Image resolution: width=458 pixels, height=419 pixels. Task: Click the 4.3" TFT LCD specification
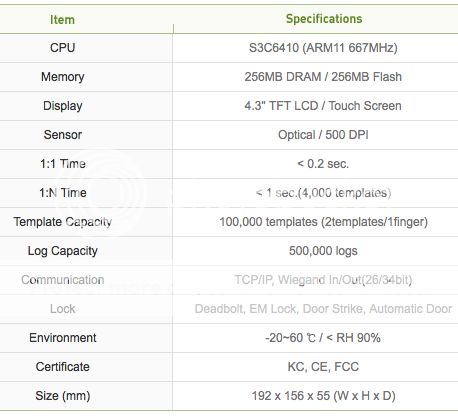click(x=323, y=106)
